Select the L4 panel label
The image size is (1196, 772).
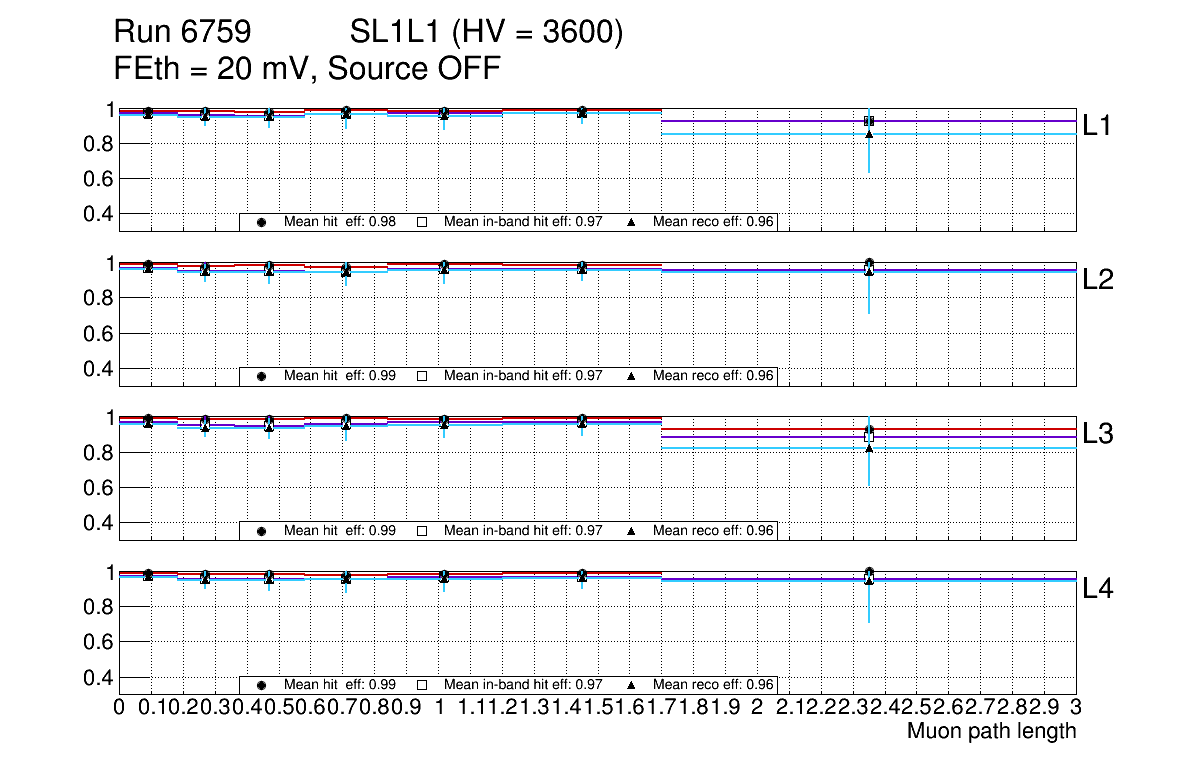pyautogui.click(x=1097, y=589)
